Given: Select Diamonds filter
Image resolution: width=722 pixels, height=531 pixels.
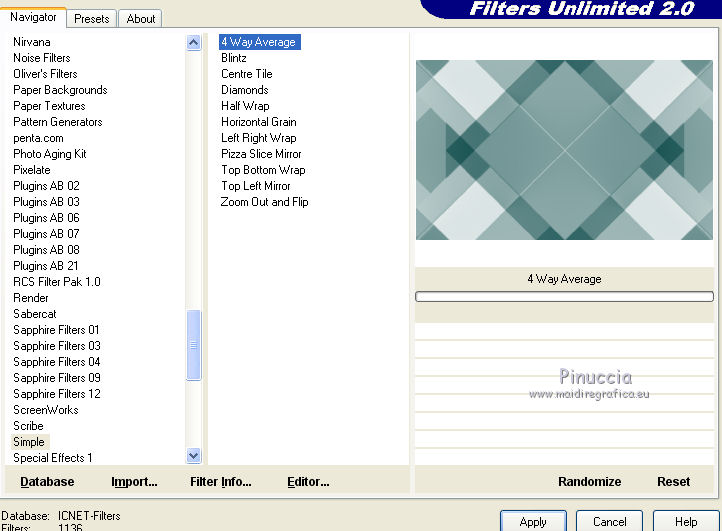Looking at the screenshot, I should click(245, 90).
